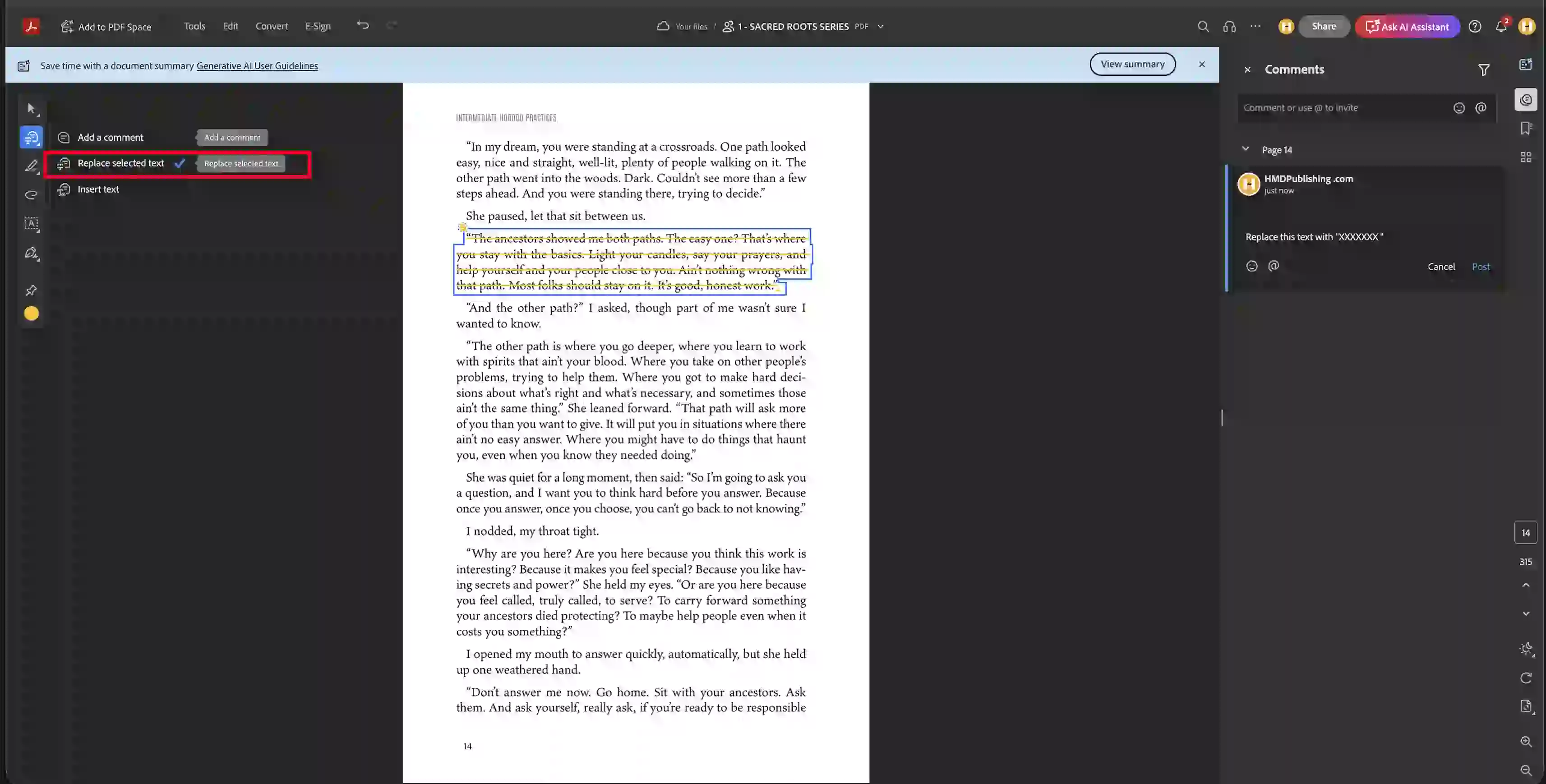Redo the last action
Image resolution: width=1546 pixels, height=784 pixels.
pos(392,25)
